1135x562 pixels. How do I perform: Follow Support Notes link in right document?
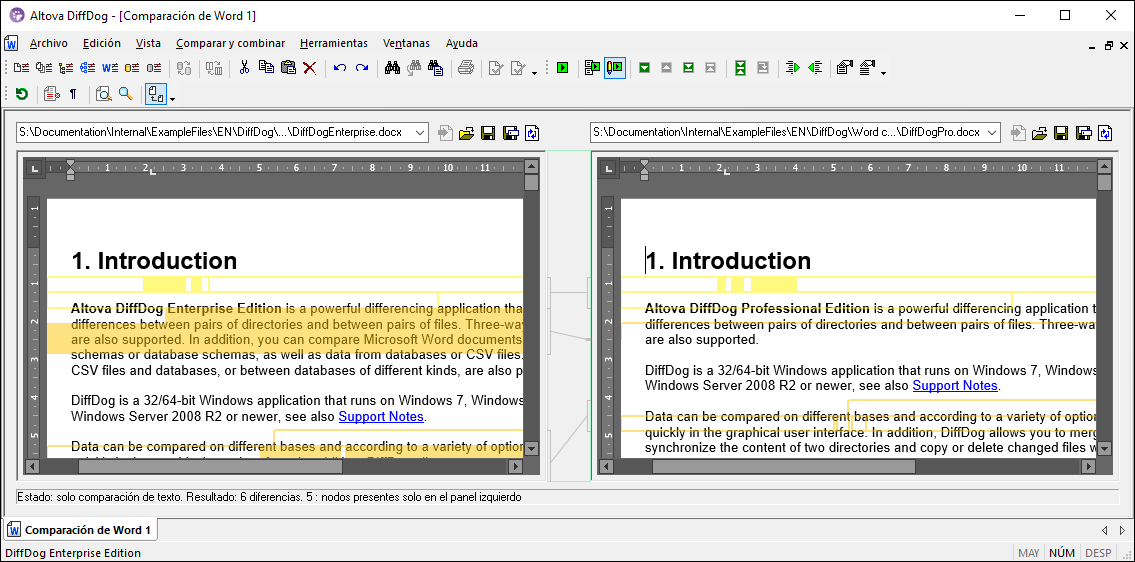pyautogui.click(x=955, y=386)
